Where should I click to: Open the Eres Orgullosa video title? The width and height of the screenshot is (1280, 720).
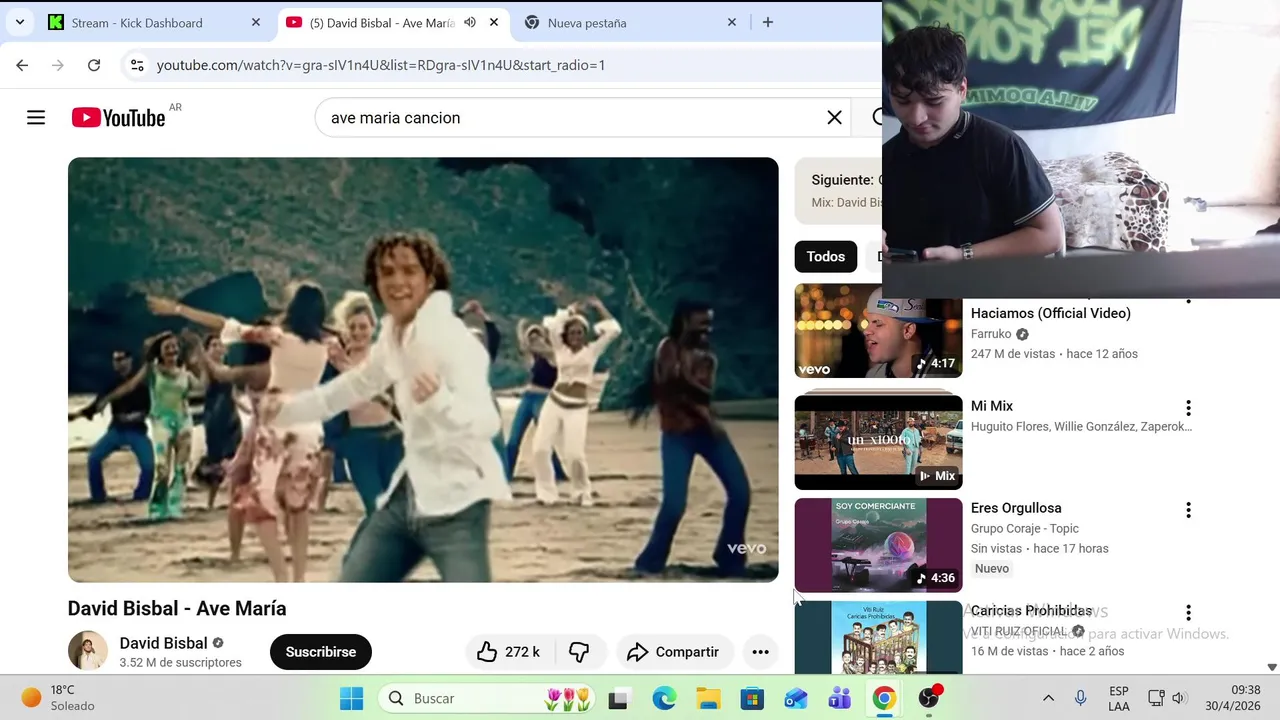(x=1016, y=508)
